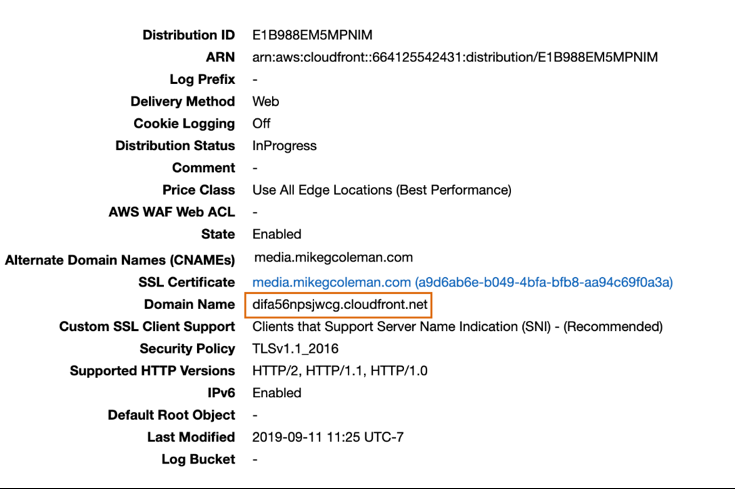Select the ARN value text
The image size is (735, 489).
[x=455, y=57]
